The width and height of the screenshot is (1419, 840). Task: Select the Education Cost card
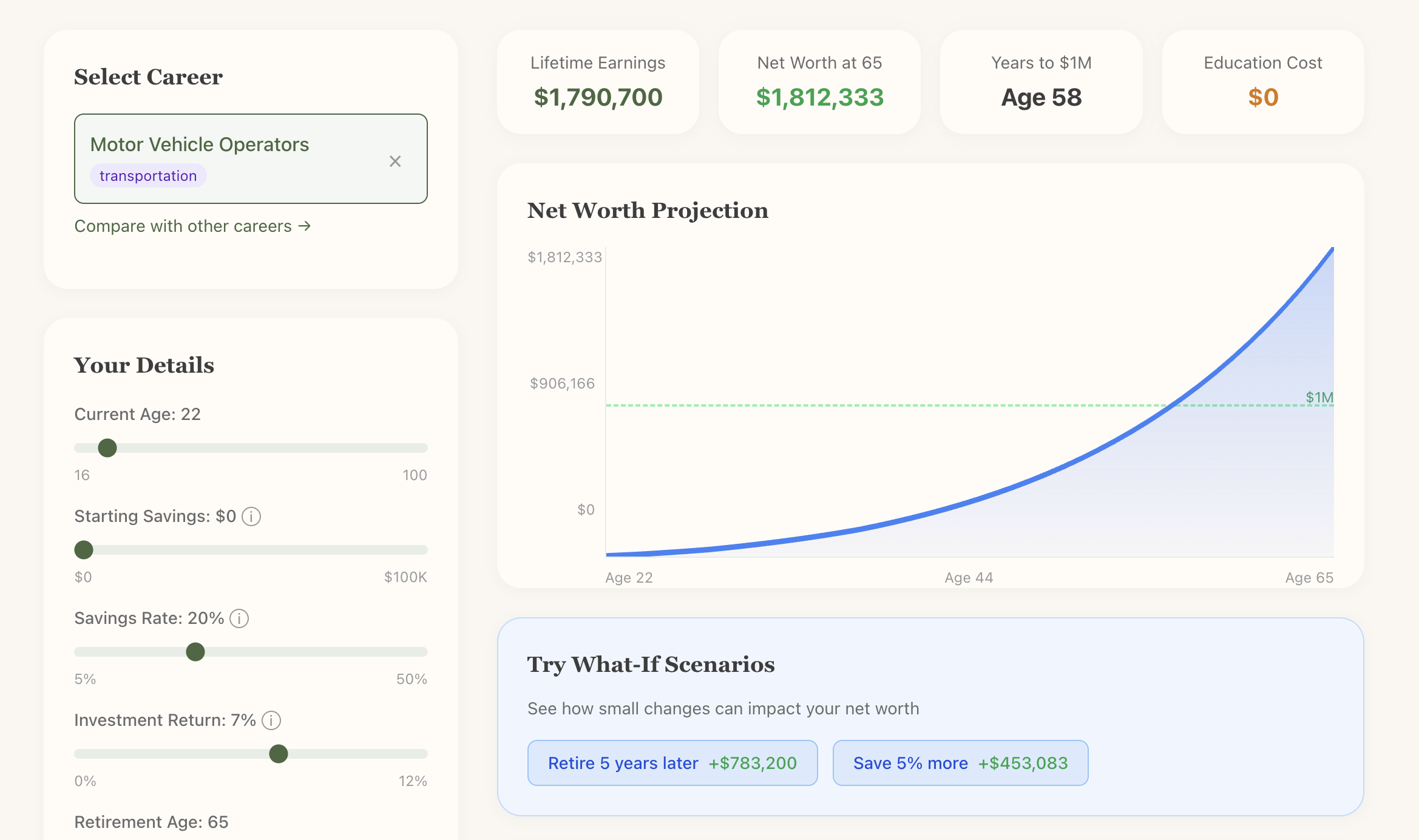[x=1262, y=82]
